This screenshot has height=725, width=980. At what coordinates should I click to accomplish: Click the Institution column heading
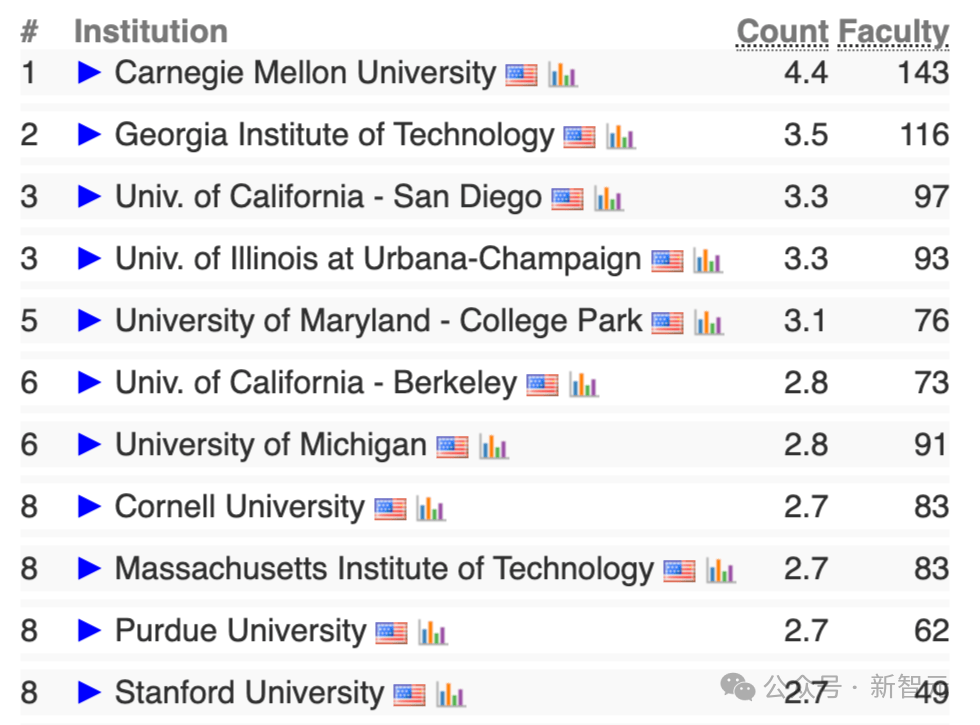pos(151,32)
